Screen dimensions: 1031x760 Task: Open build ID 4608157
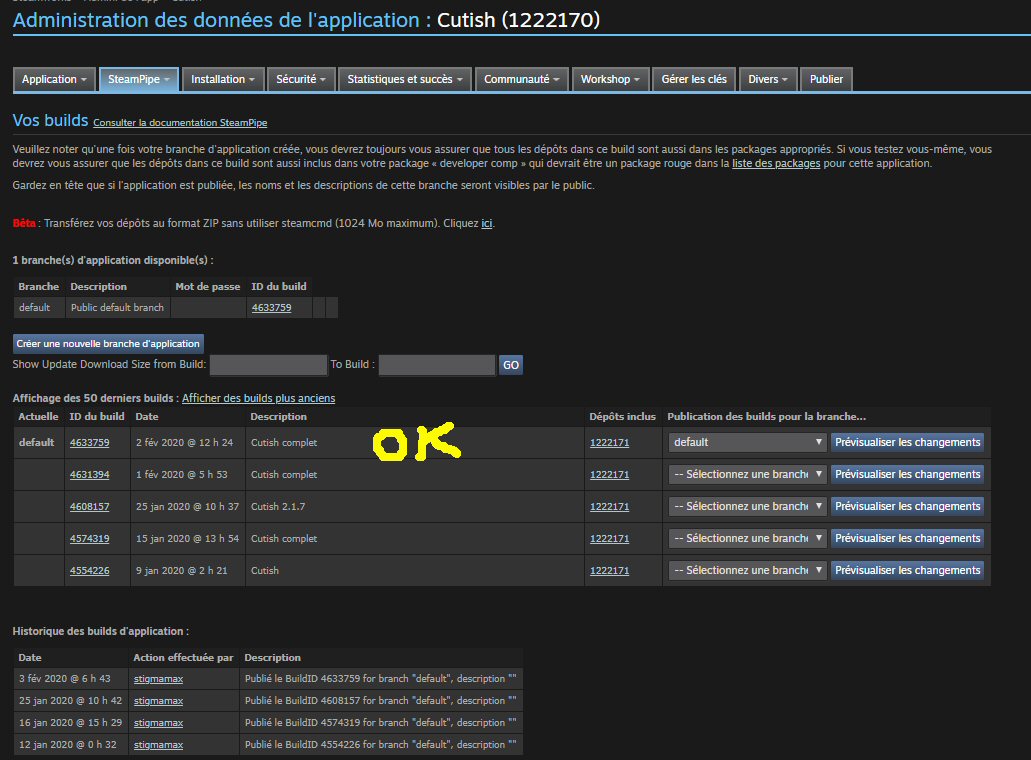tap(89, 507)
